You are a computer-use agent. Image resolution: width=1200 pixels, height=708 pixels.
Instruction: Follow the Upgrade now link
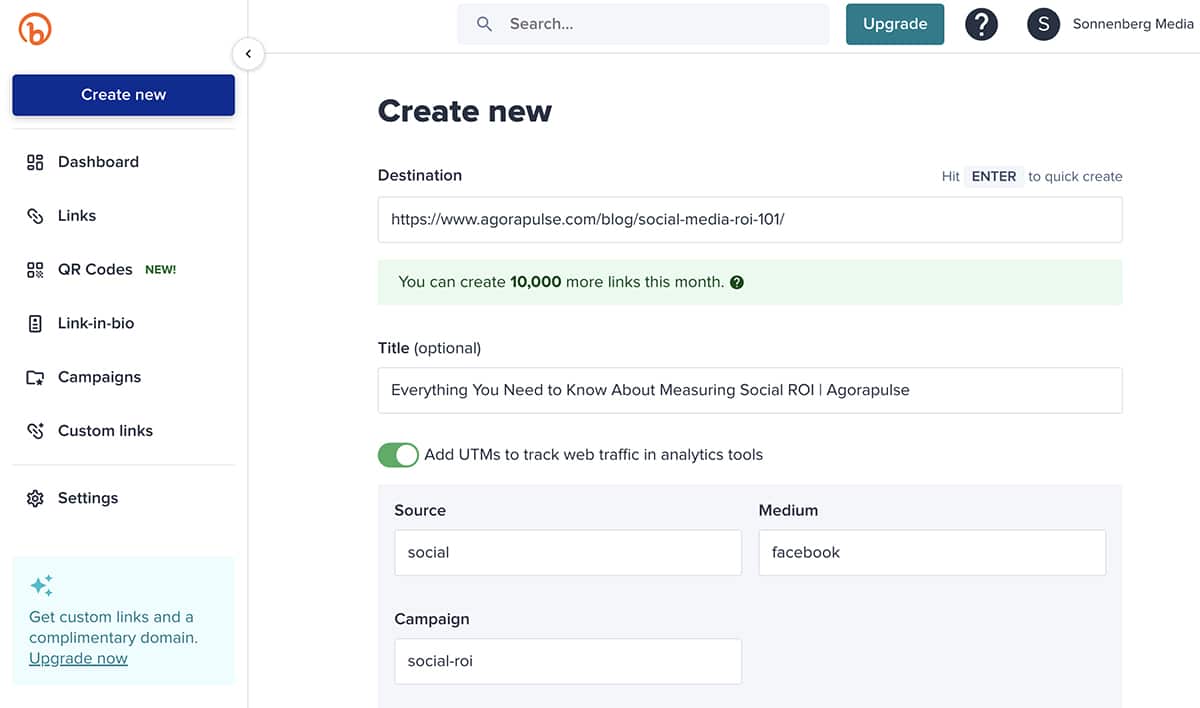click(x=78, y=659)
